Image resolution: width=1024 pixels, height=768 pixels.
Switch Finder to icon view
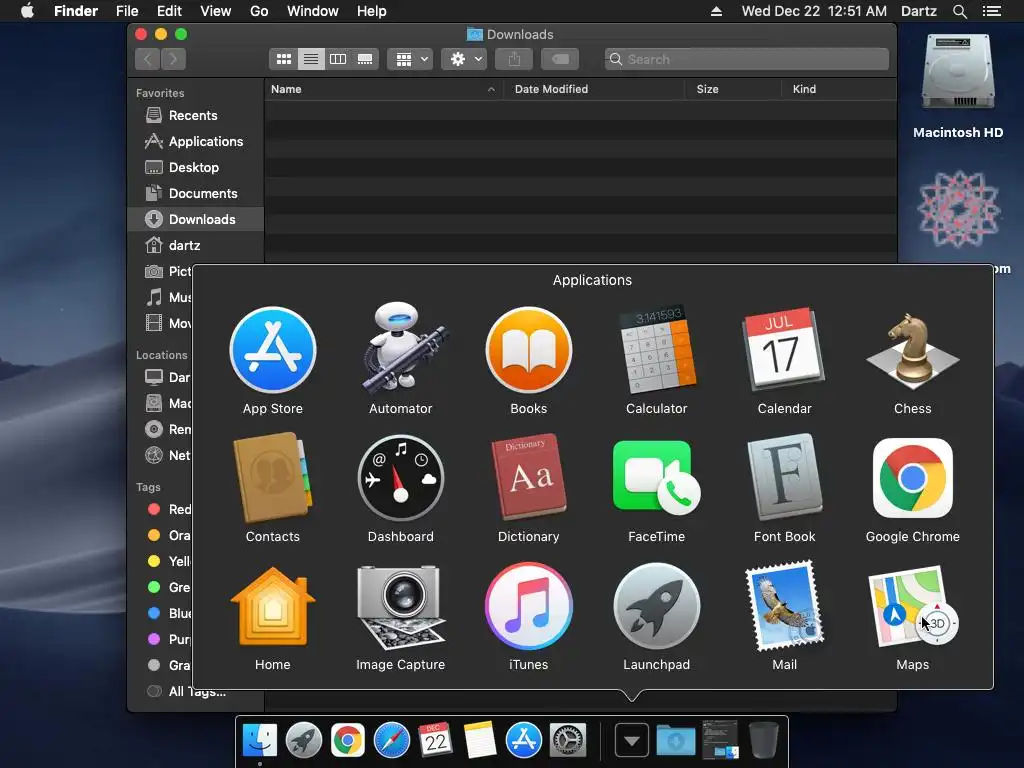tap(283, 59)
